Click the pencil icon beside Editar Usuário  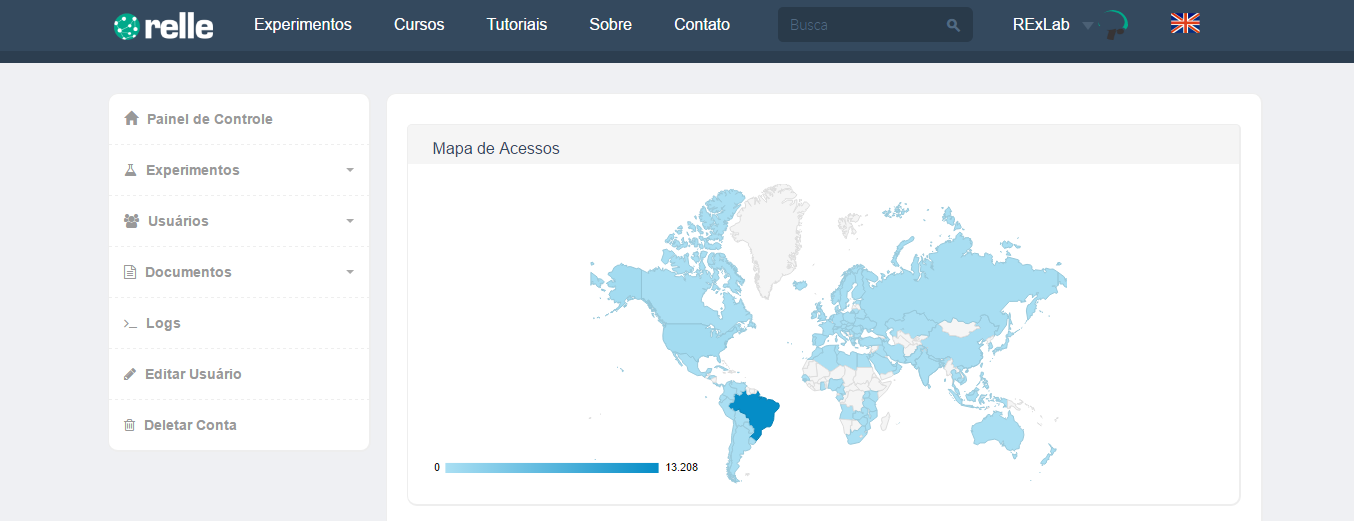tap(129, 374)
